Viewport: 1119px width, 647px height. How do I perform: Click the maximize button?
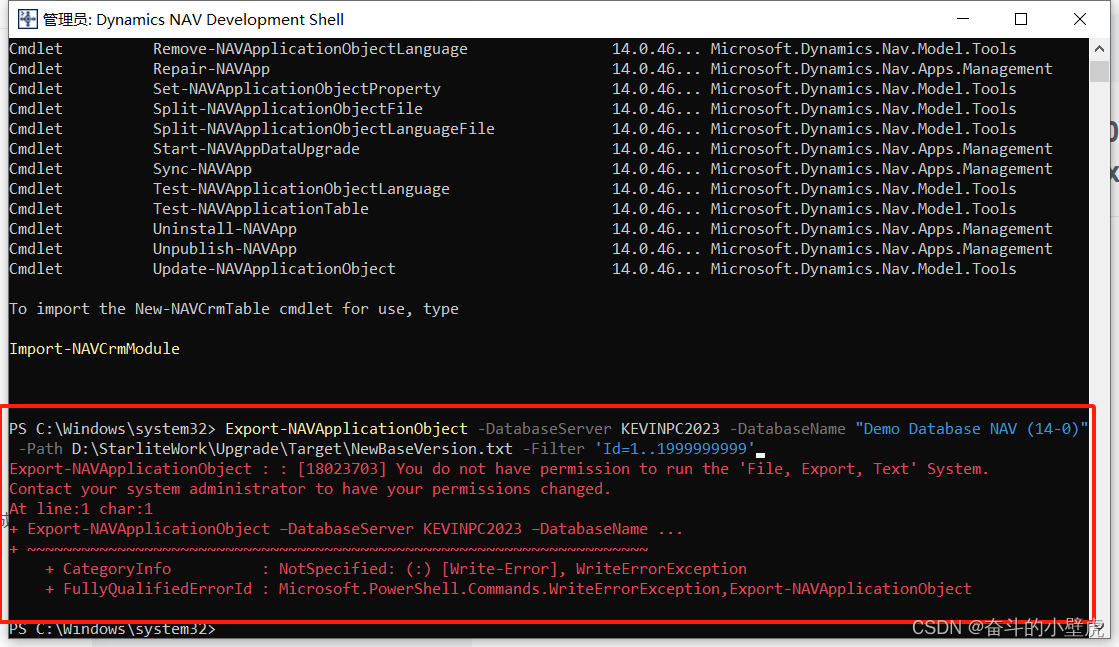point(1020,19)
